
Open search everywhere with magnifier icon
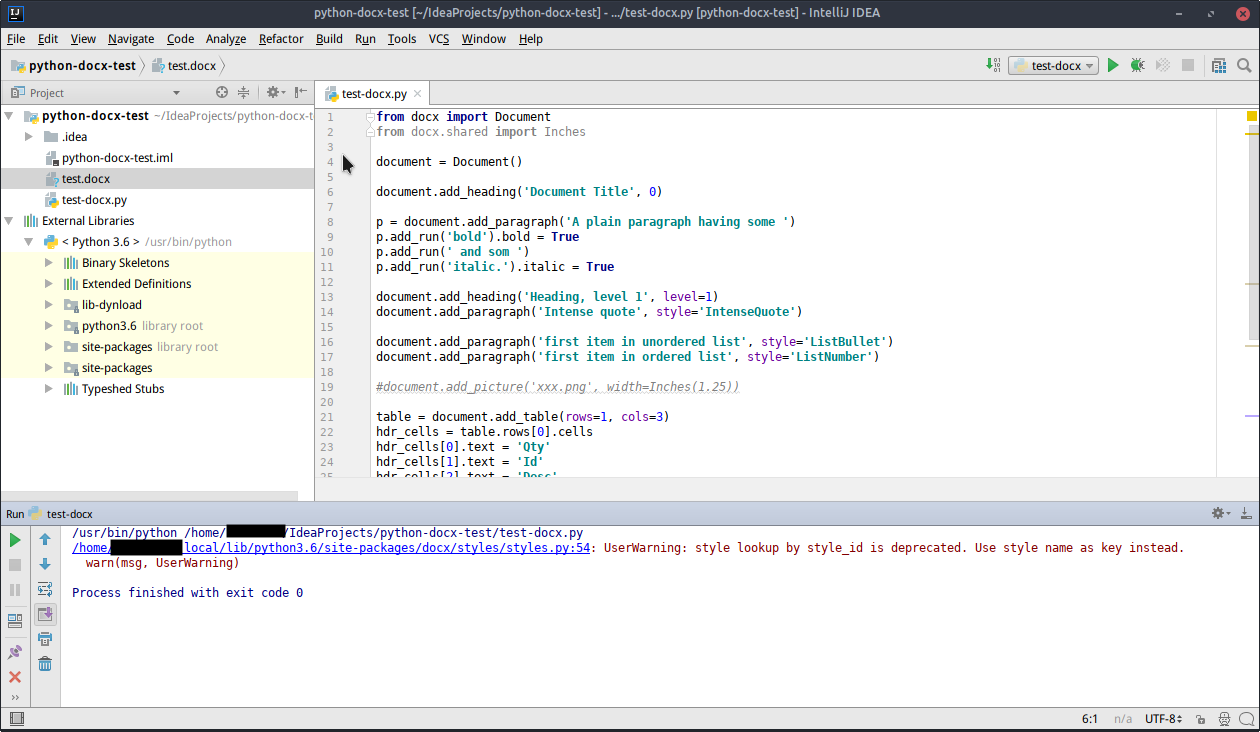pos(1245,64)
